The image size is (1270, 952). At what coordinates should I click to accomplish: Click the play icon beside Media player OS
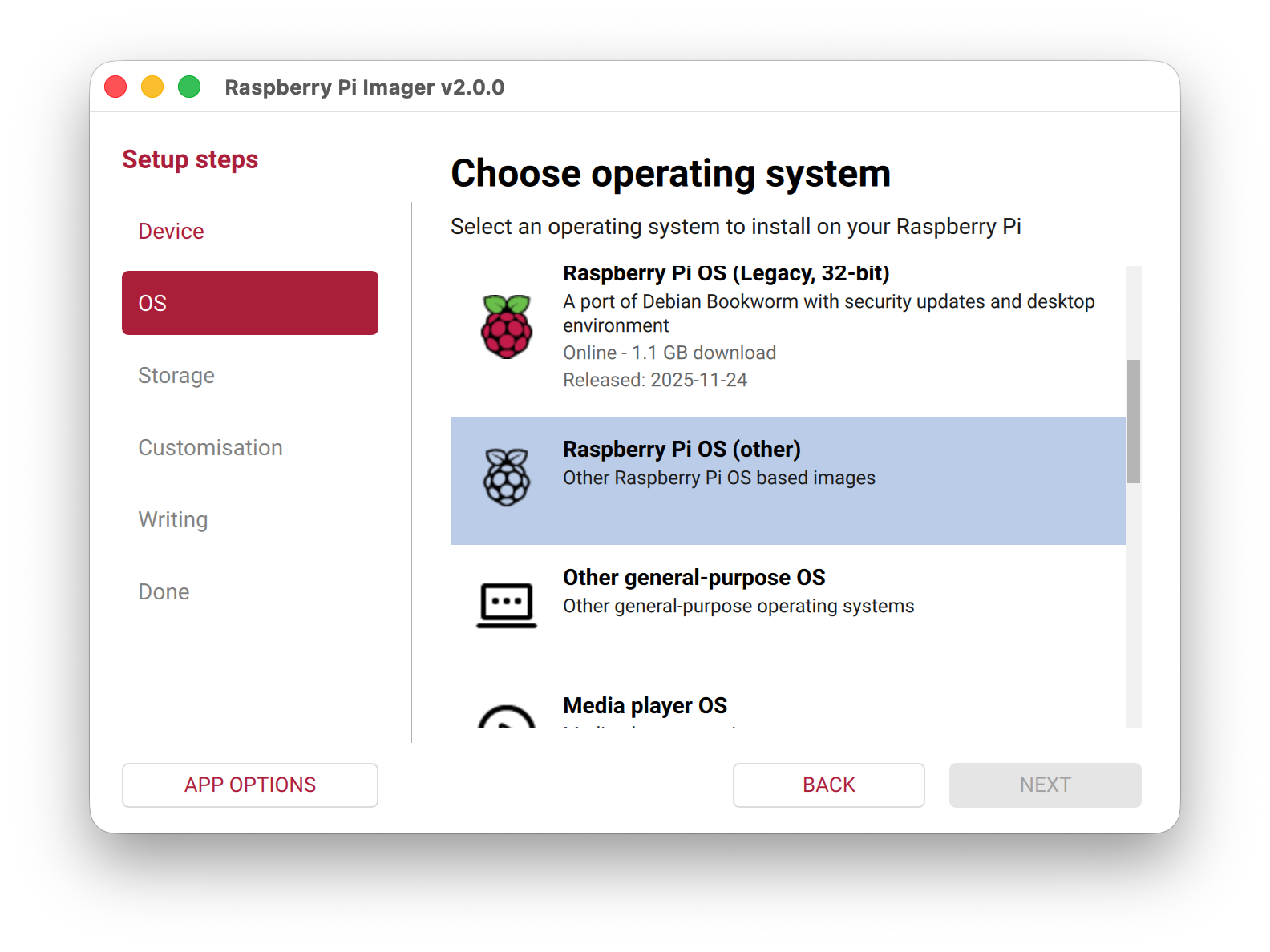click(x=506, y=718)
